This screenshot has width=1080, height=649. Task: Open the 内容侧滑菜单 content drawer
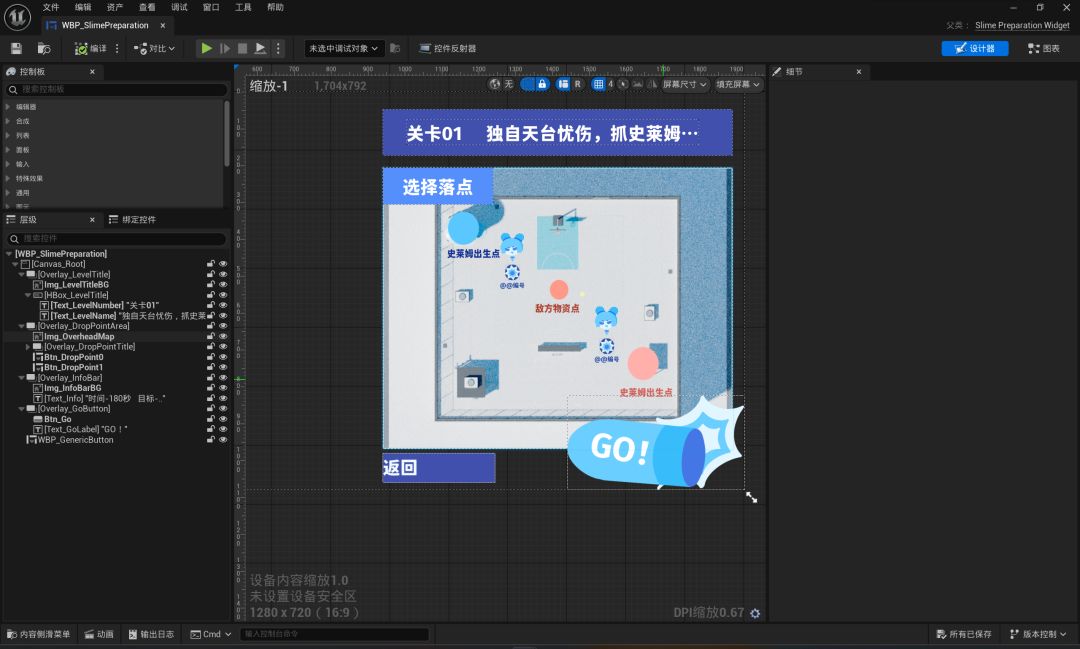[x=39, y=634]
